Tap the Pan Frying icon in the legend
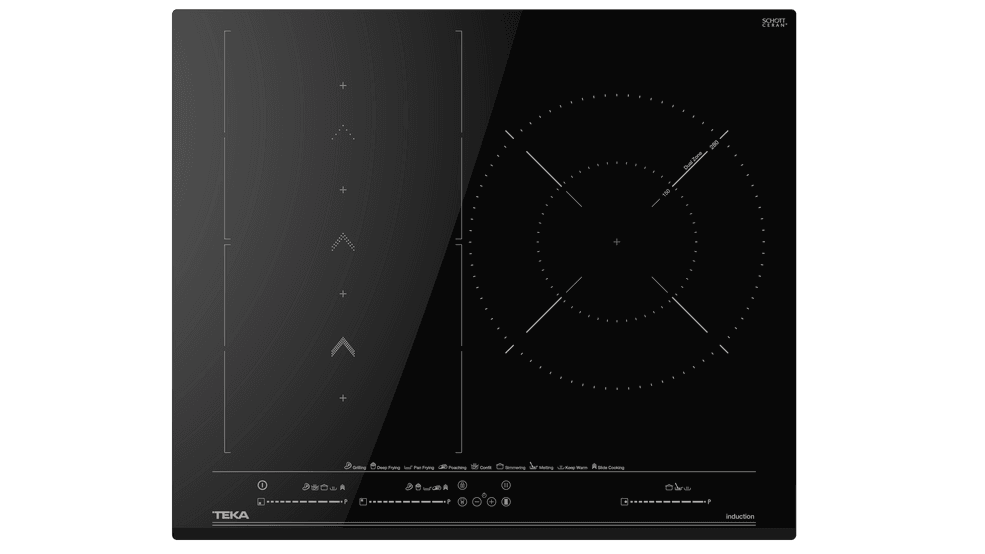This screenshot has width=985, height=554. point(408,466)
